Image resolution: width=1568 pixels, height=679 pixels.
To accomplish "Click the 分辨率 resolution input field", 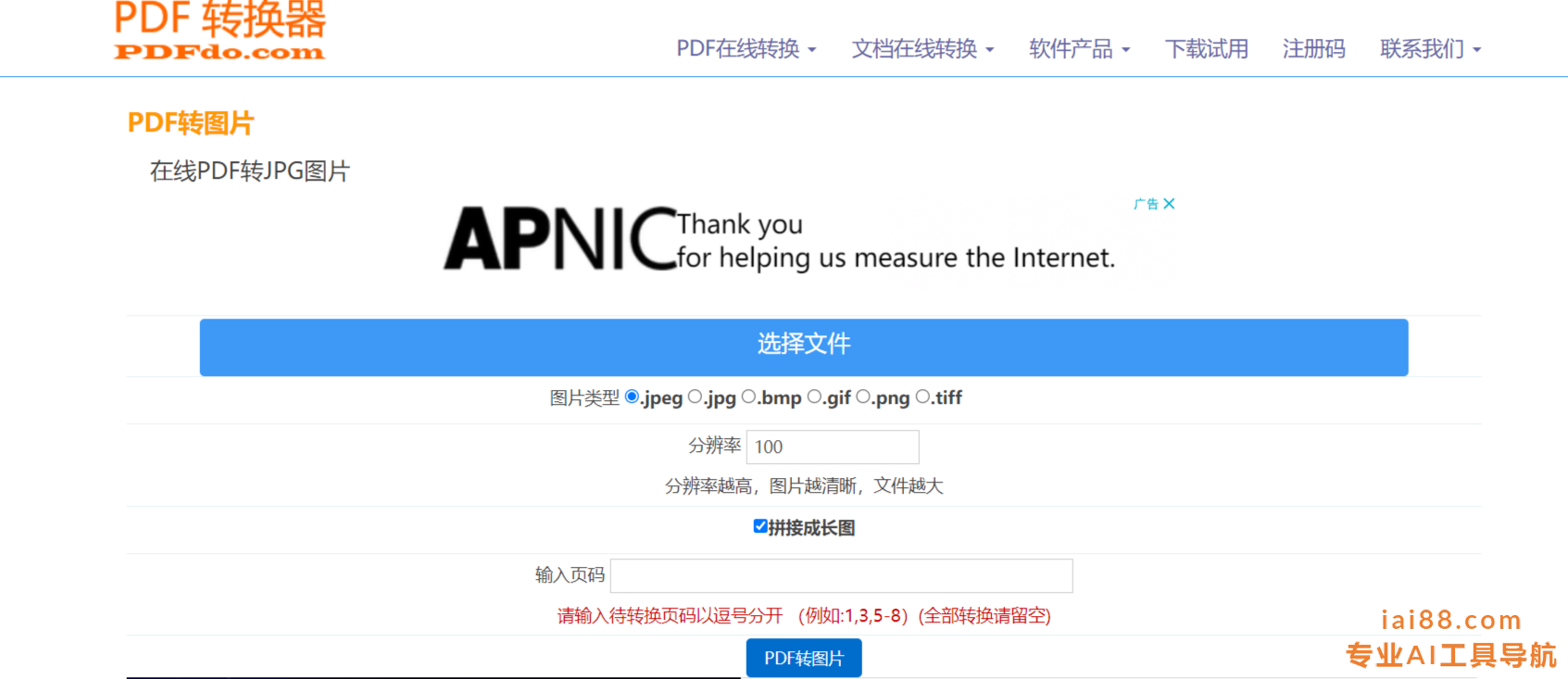I will 833,446.
